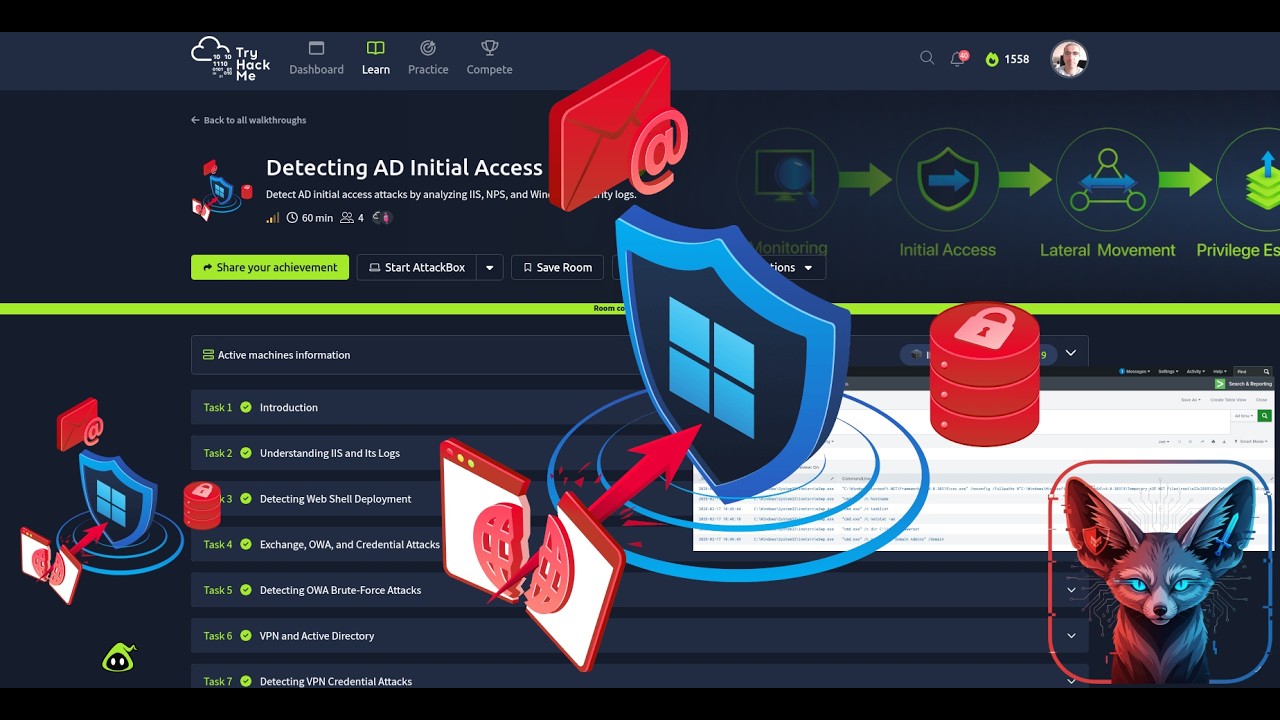Click the TryHackMe cloud logo
This screenshot has width=1280, height=720.
click(230, 59)
